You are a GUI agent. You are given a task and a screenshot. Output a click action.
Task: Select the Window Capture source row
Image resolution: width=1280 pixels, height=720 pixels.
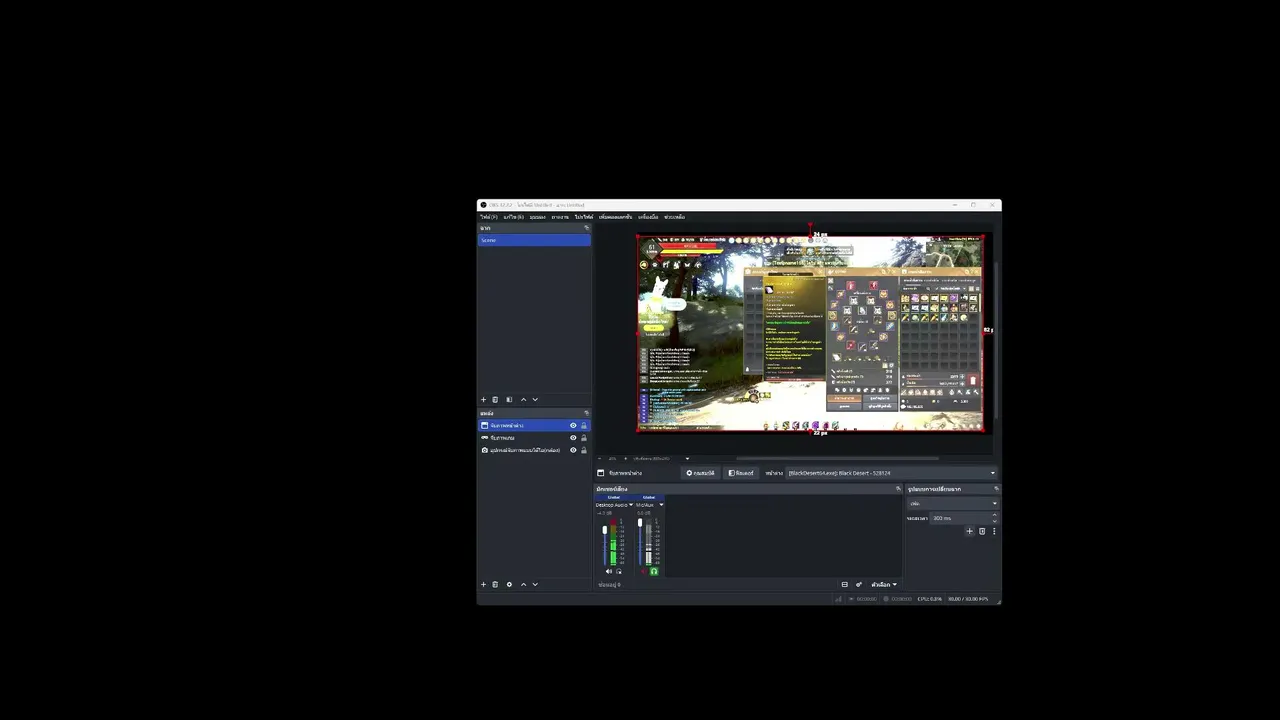coord(534,426)
